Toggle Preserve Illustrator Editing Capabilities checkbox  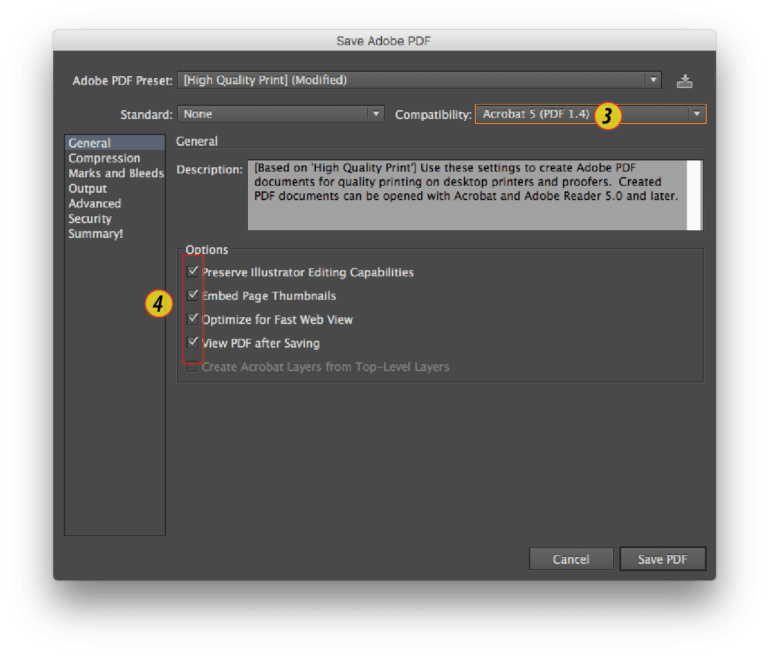pos(192,271)
